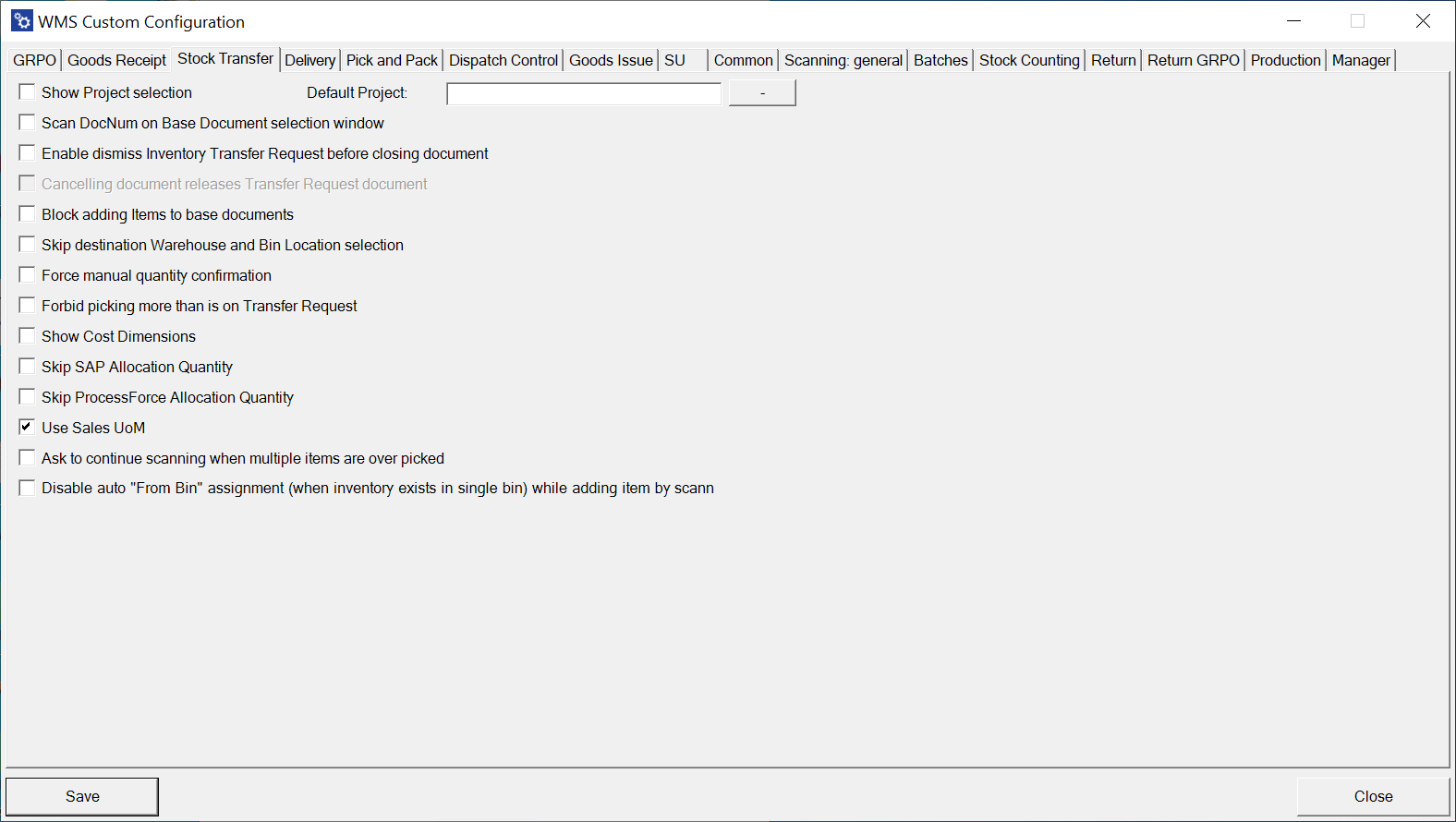Click the Default Project text field

(x=583, y=93)
